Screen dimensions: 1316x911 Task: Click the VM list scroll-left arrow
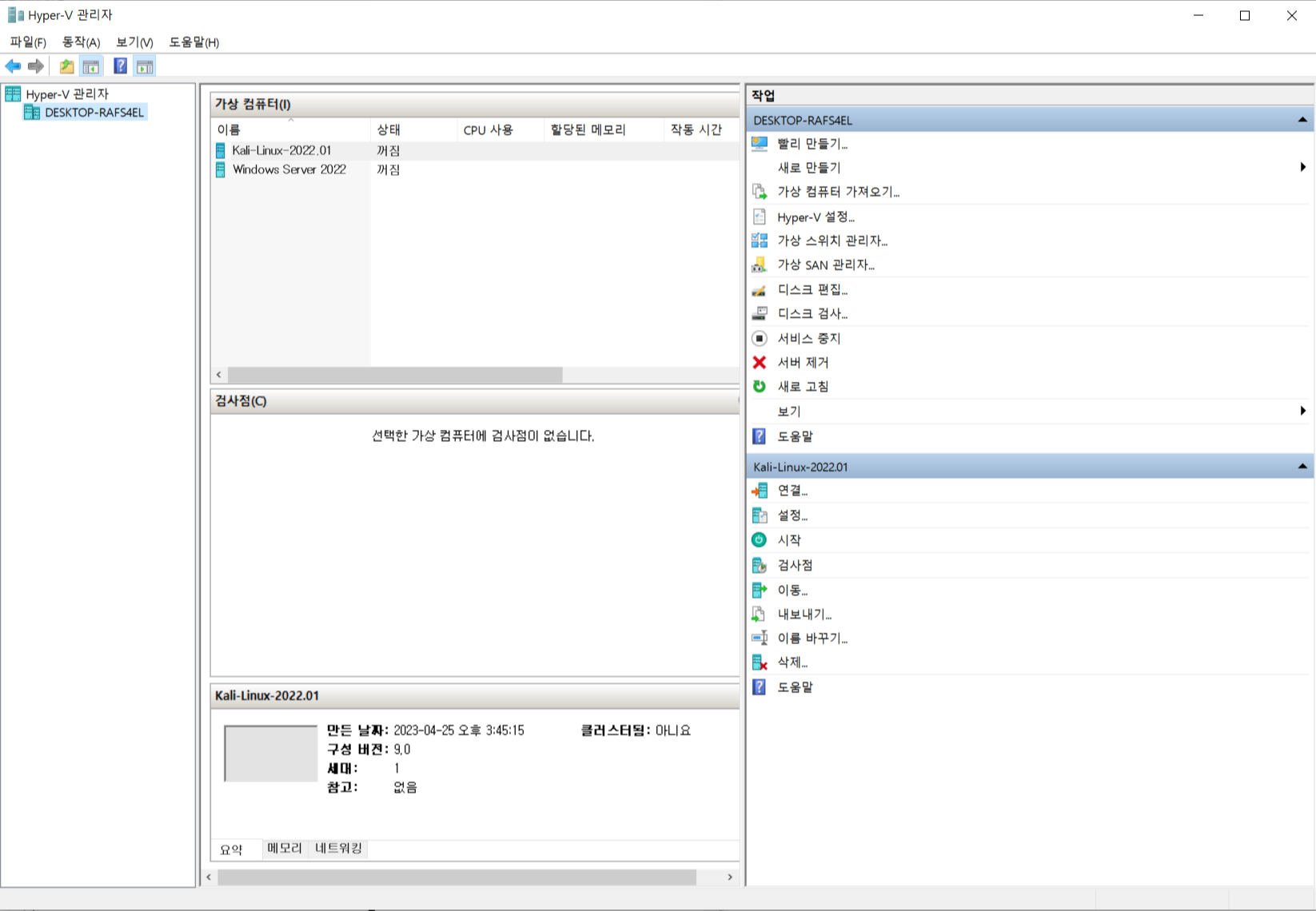point(219,375)
